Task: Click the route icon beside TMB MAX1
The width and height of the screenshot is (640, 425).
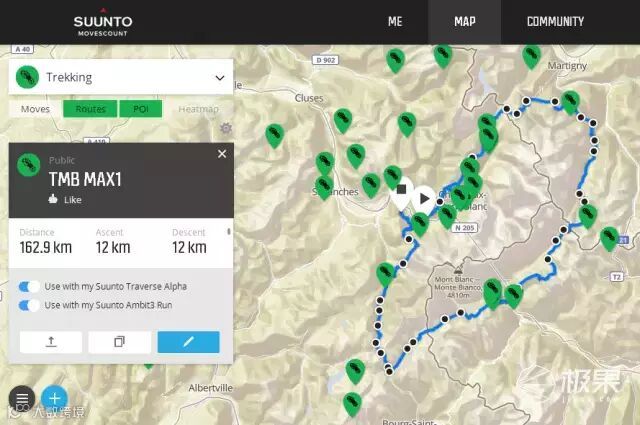Action: click(29, 165)
